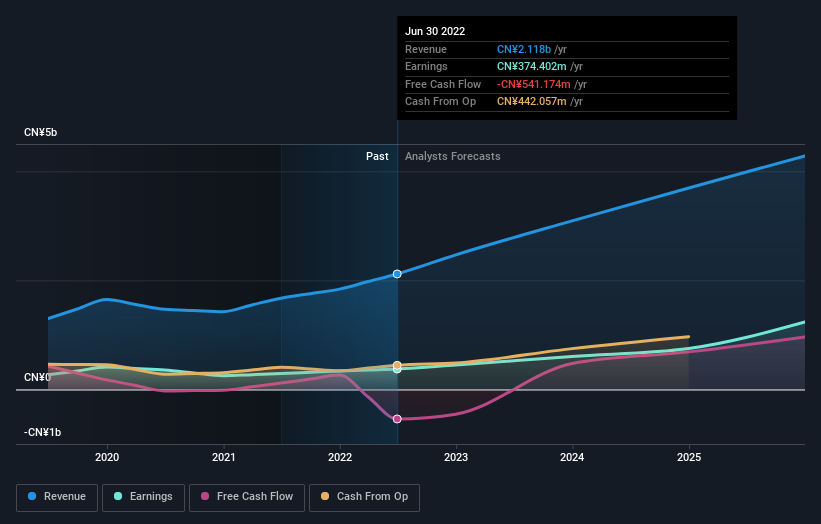Click the orange Cash From Op data point
Viewport: 821px width, 524px height.
coord(397,365)
